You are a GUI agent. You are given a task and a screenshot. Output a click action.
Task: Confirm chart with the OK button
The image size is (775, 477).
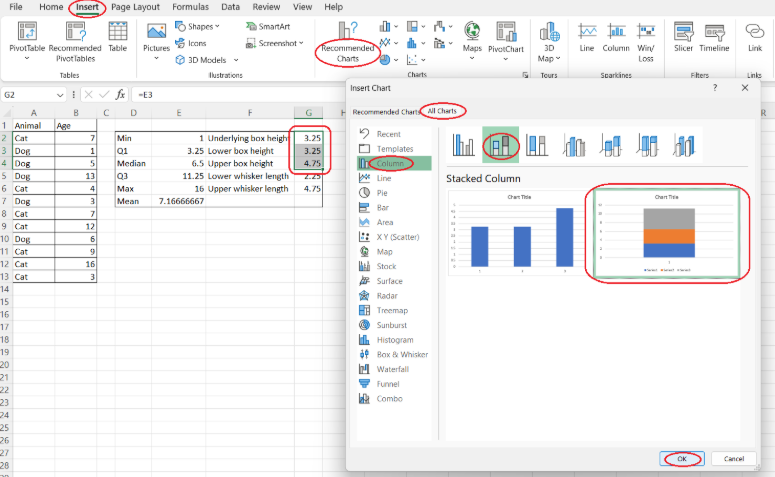coord(681,458)
